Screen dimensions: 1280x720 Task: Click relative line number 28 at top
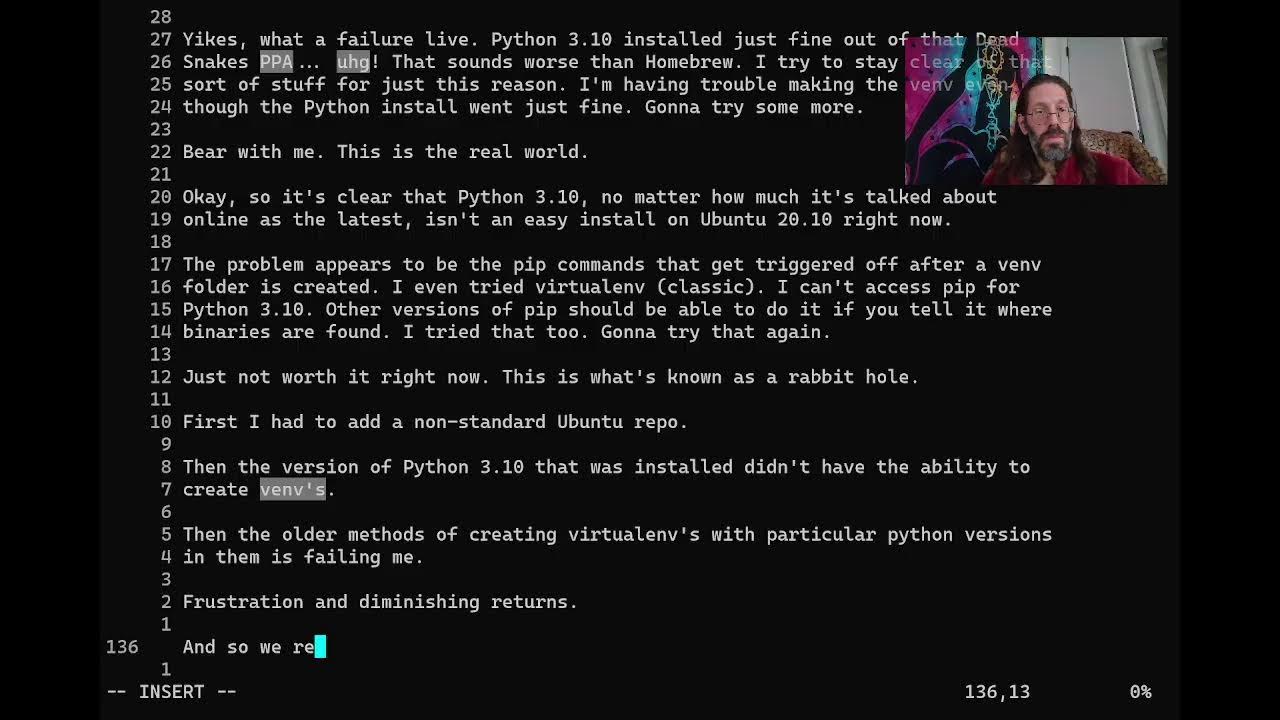click(x=160, y=17)
